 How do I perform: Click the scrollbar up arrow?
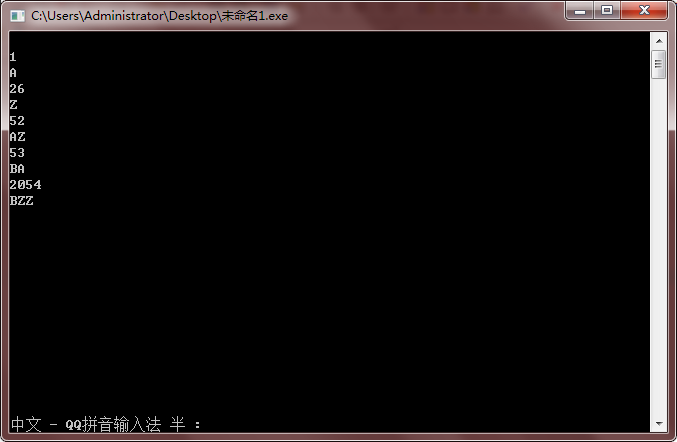[x=659, y=41]
